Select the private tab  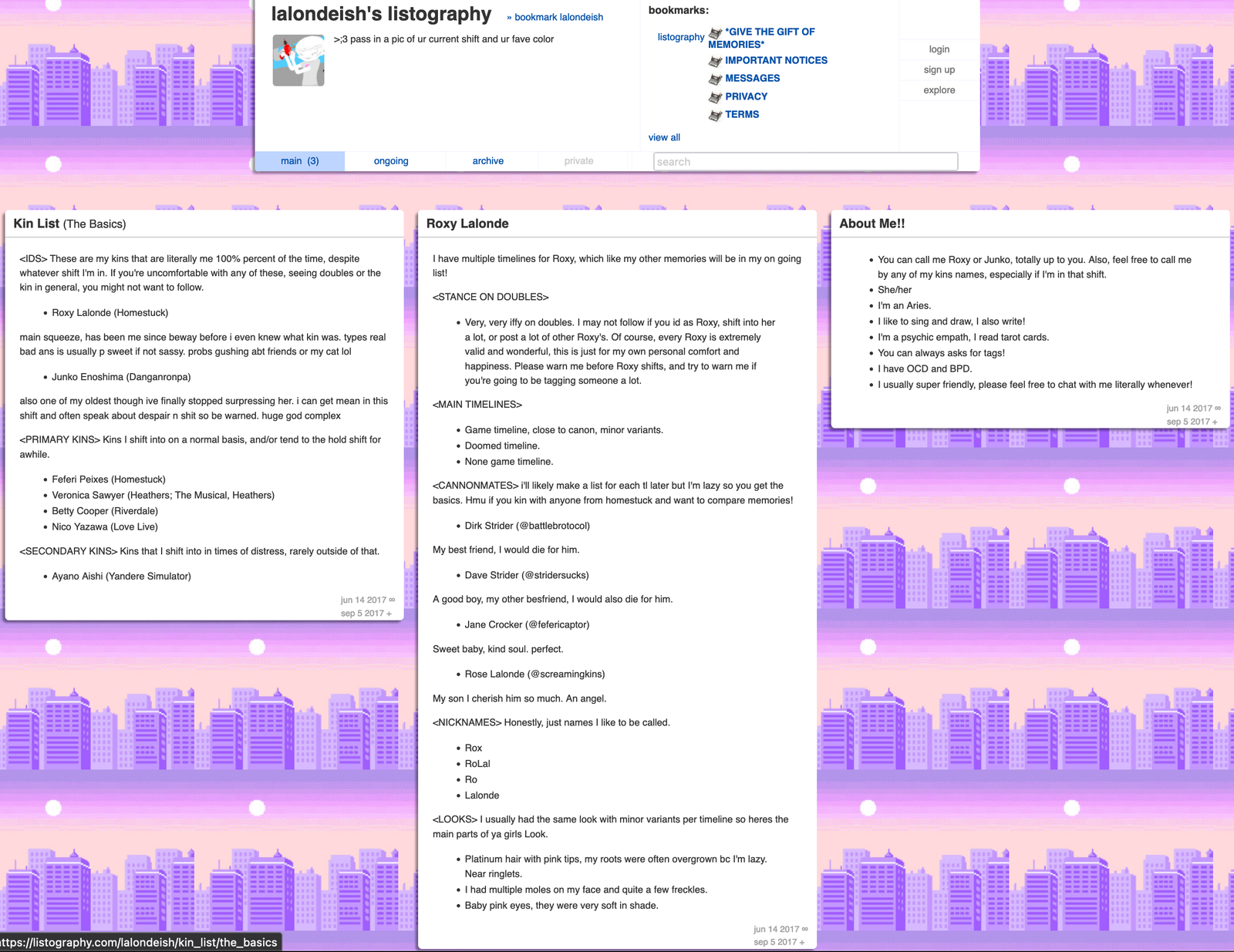[x=578, y=161]
